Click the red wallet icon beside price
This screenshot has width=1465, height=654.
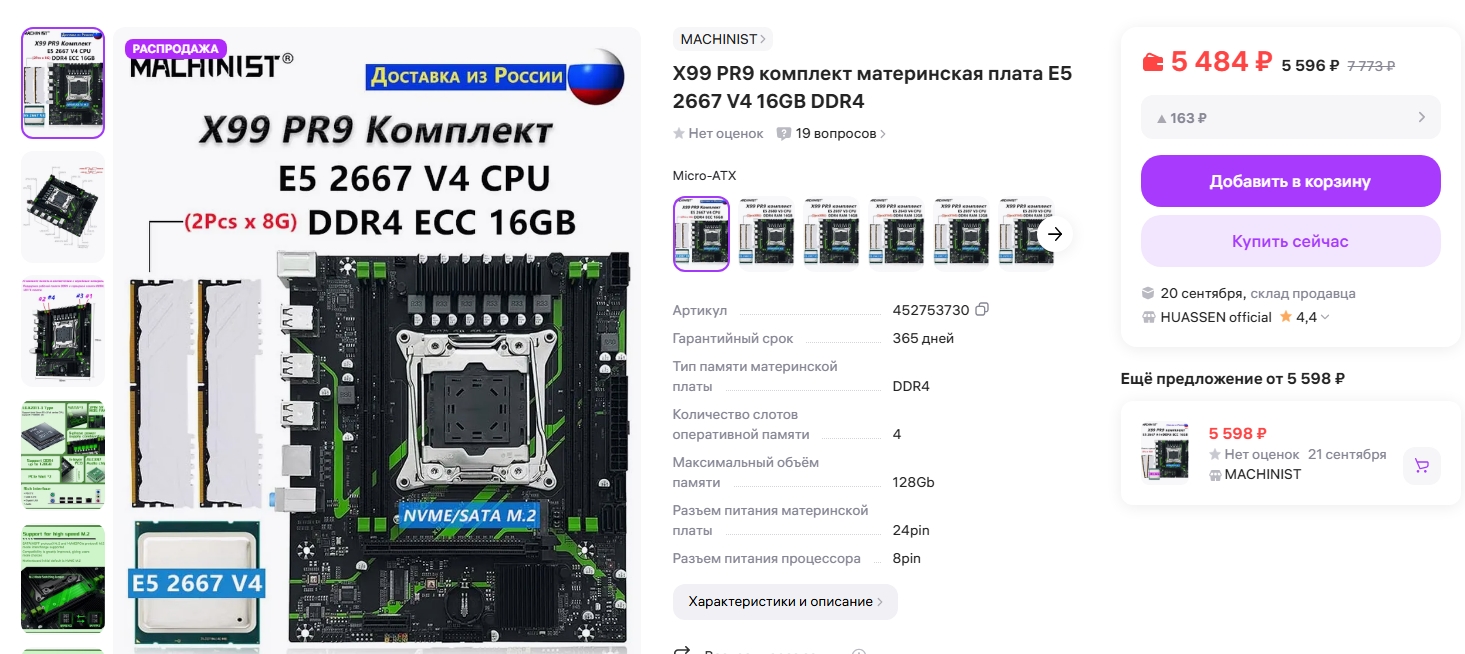click(x=1153, y=62)
